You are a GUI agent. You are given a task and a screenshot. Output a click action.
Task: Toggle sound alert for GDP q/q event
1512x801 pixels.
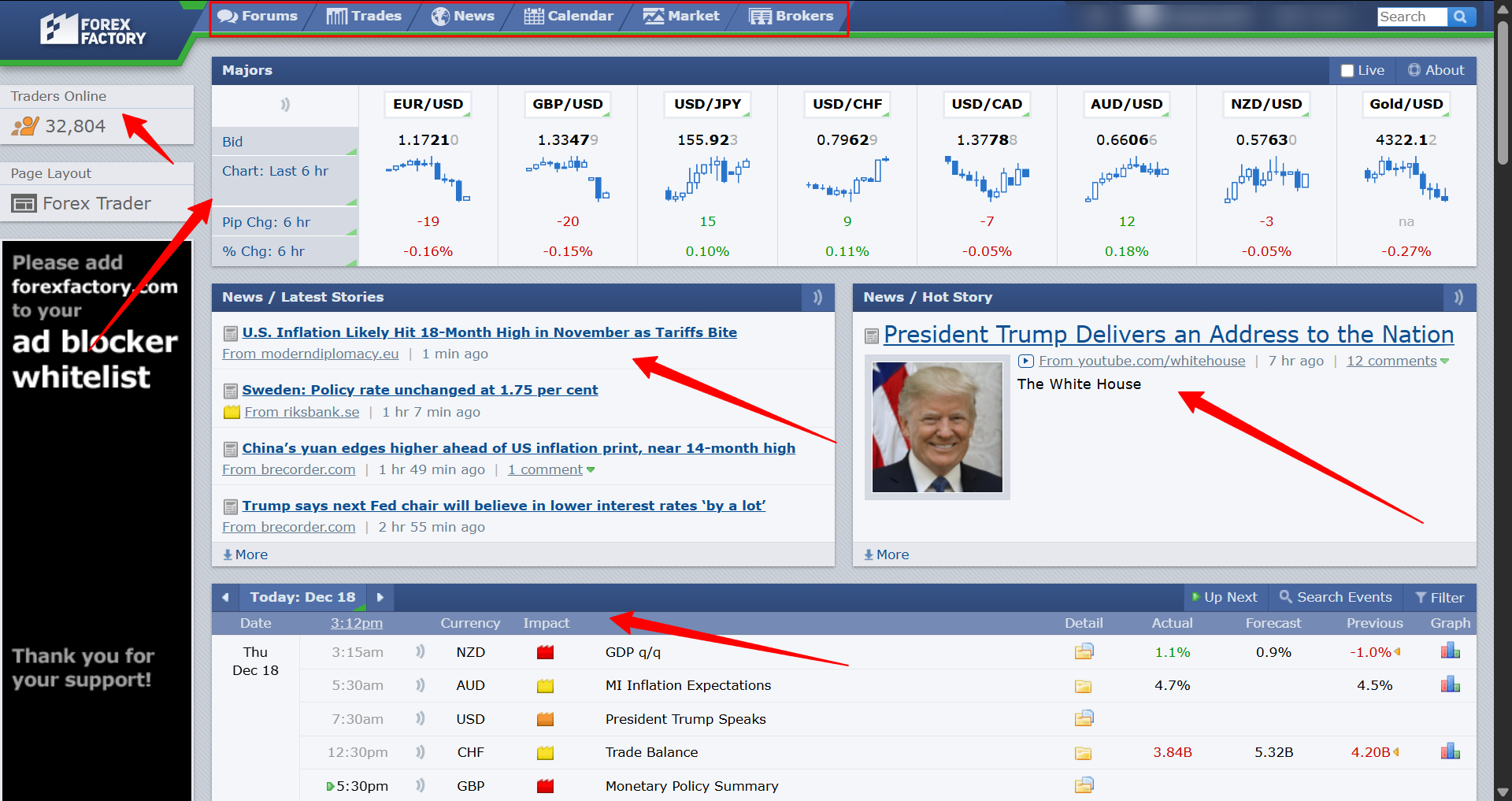[x=421, y=652]
